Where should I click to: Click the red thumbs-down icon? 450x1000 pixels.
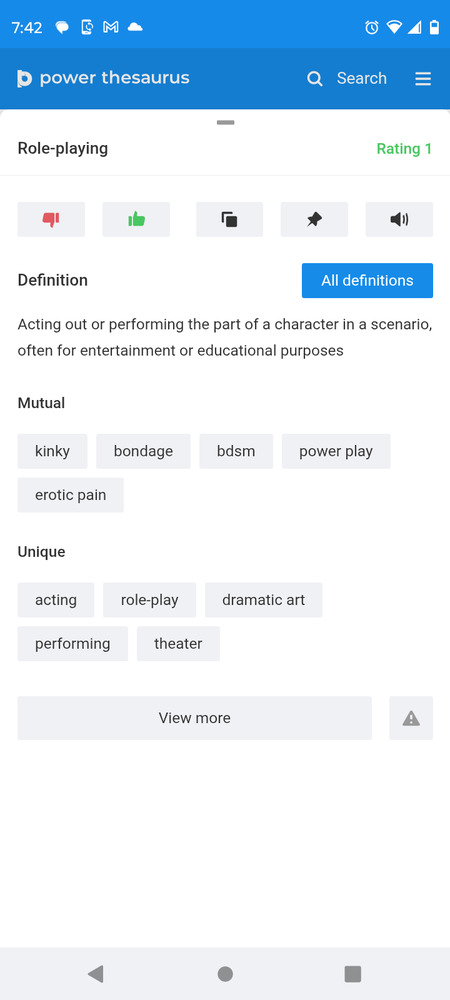51,219
